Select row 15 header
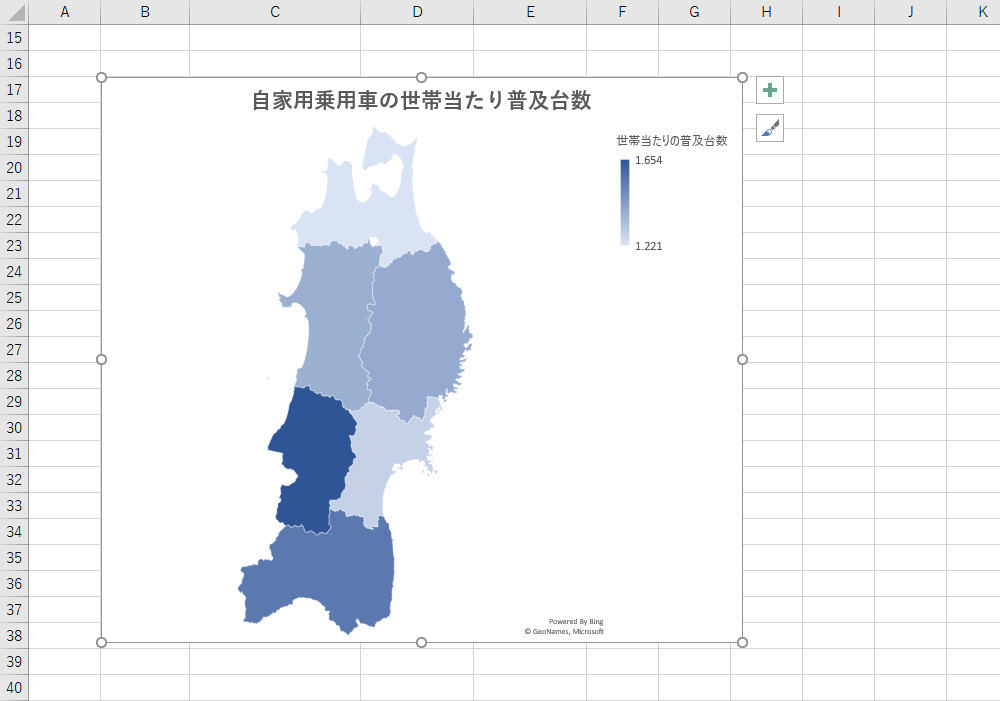Image resolution: width=1000 pixels, height=701 pixels. pyautogui.click(x=14, y=38)
